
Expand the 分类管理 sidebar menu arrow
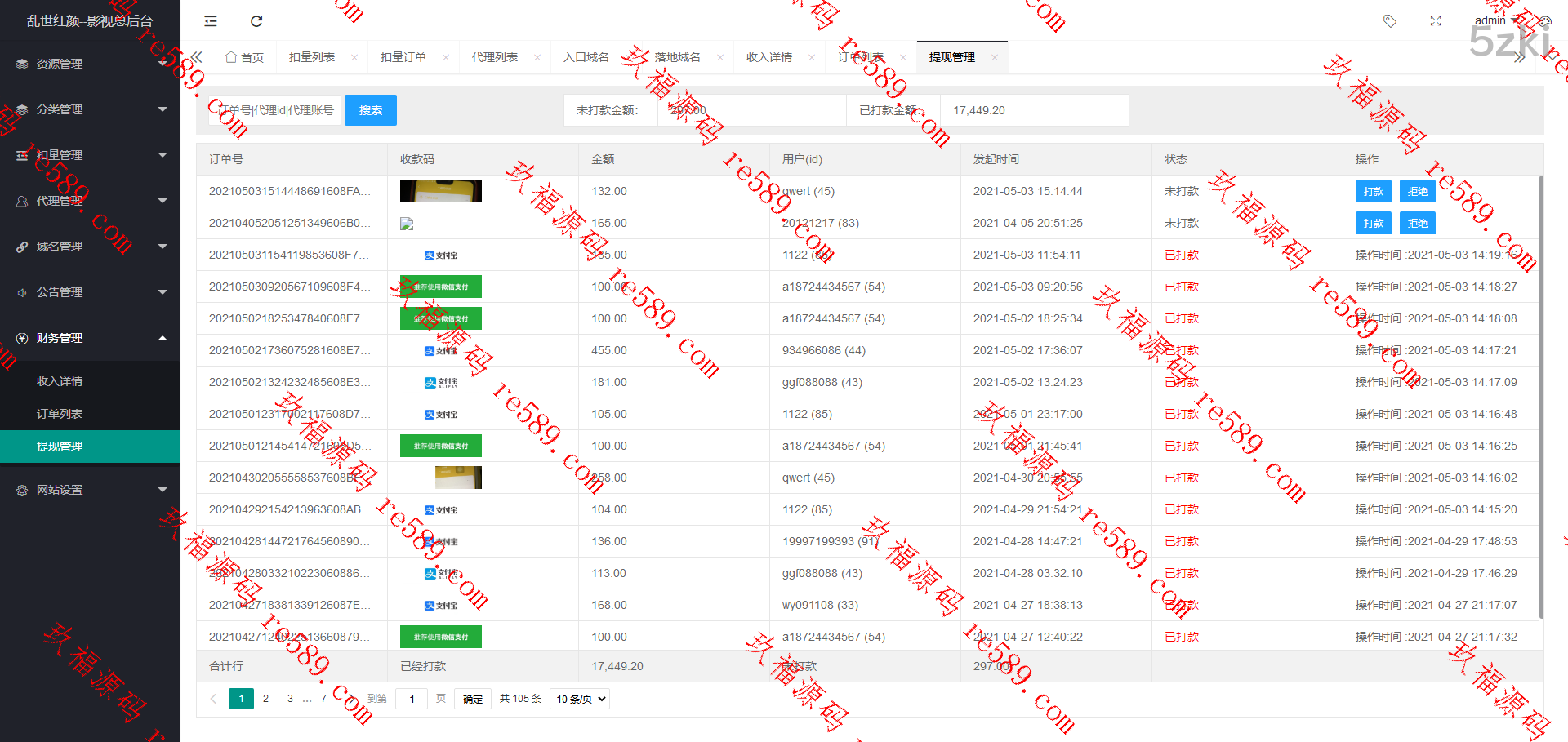[163, 109]
